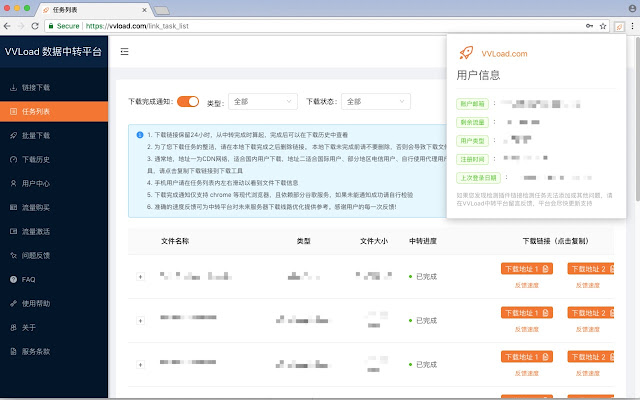Open 链接下载 in the sidebar
640x400 pixels.
pyautogui.click(x=54, y=87)
